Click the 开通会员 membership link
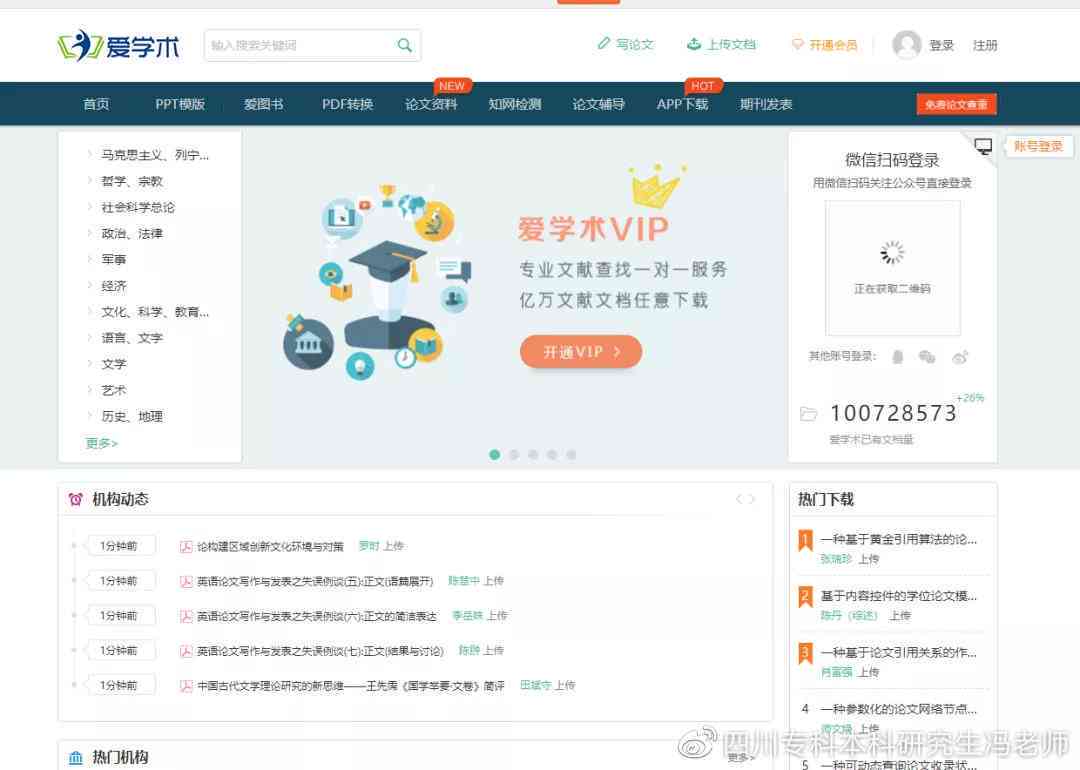Image resolution: width=1080 pixels, height=770 pixels. (x=824, y=45)
